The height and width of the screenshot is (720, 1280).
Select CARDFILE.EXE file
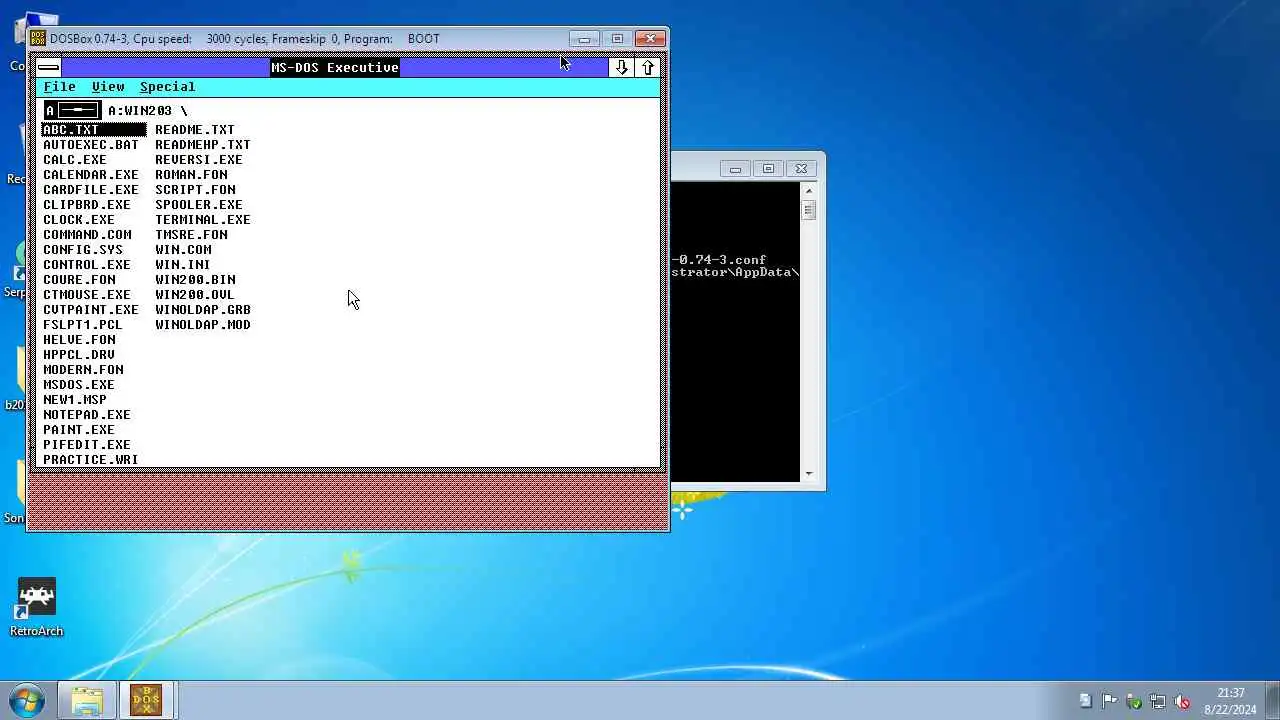click(x=91, y=190)
